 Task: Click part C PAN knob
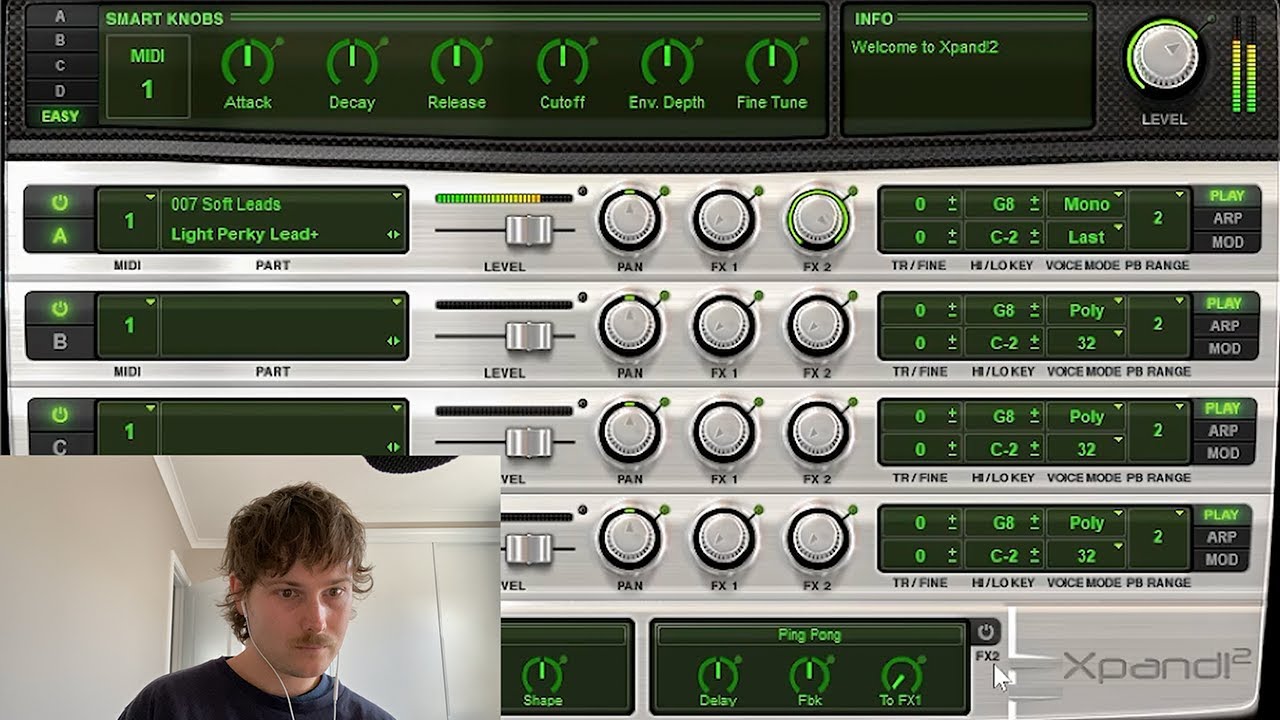pos(630,432)
